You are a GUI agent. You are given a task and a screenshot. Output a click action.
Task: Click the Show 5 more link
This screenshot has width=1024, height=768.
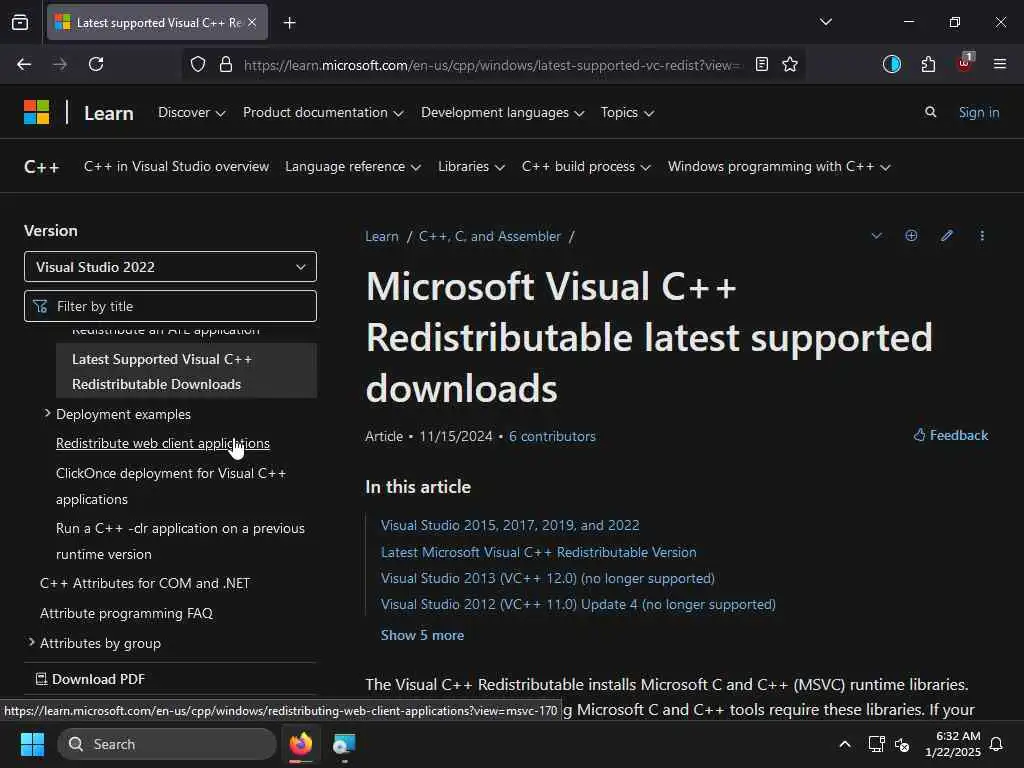[x=423, y=635]
